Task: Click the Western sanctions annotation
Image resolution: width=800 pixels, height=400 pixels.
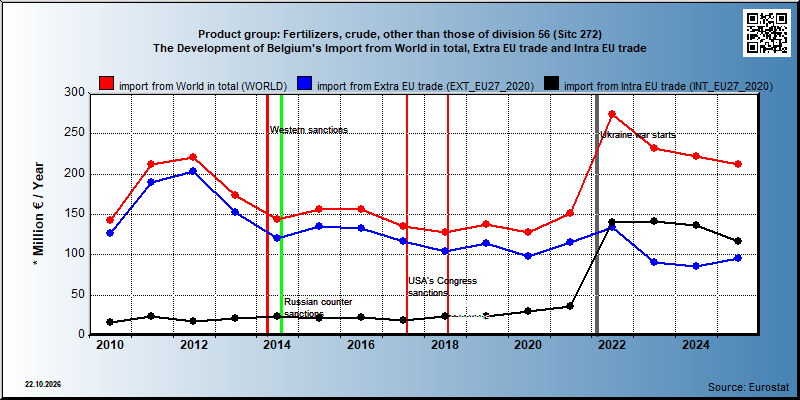Action: [x=309, y=130]
